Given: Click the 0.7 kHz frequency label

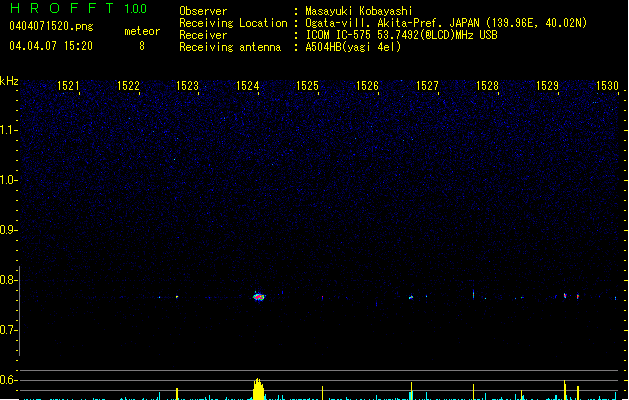Looking at the screenshot, I should pyautogui.click(x=8, y=330).
